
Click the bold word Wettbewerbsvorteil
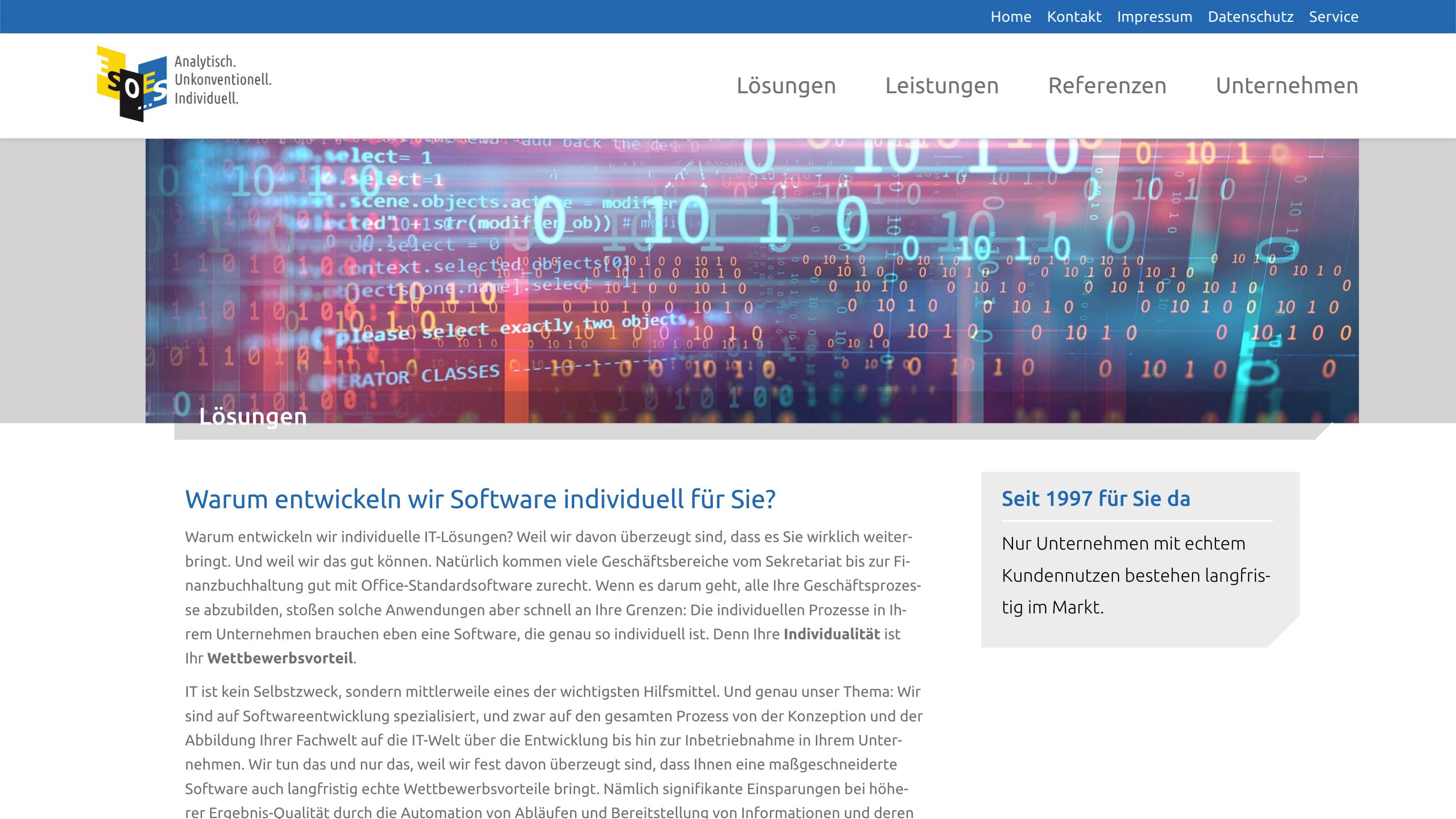click(x=280, y=658)
